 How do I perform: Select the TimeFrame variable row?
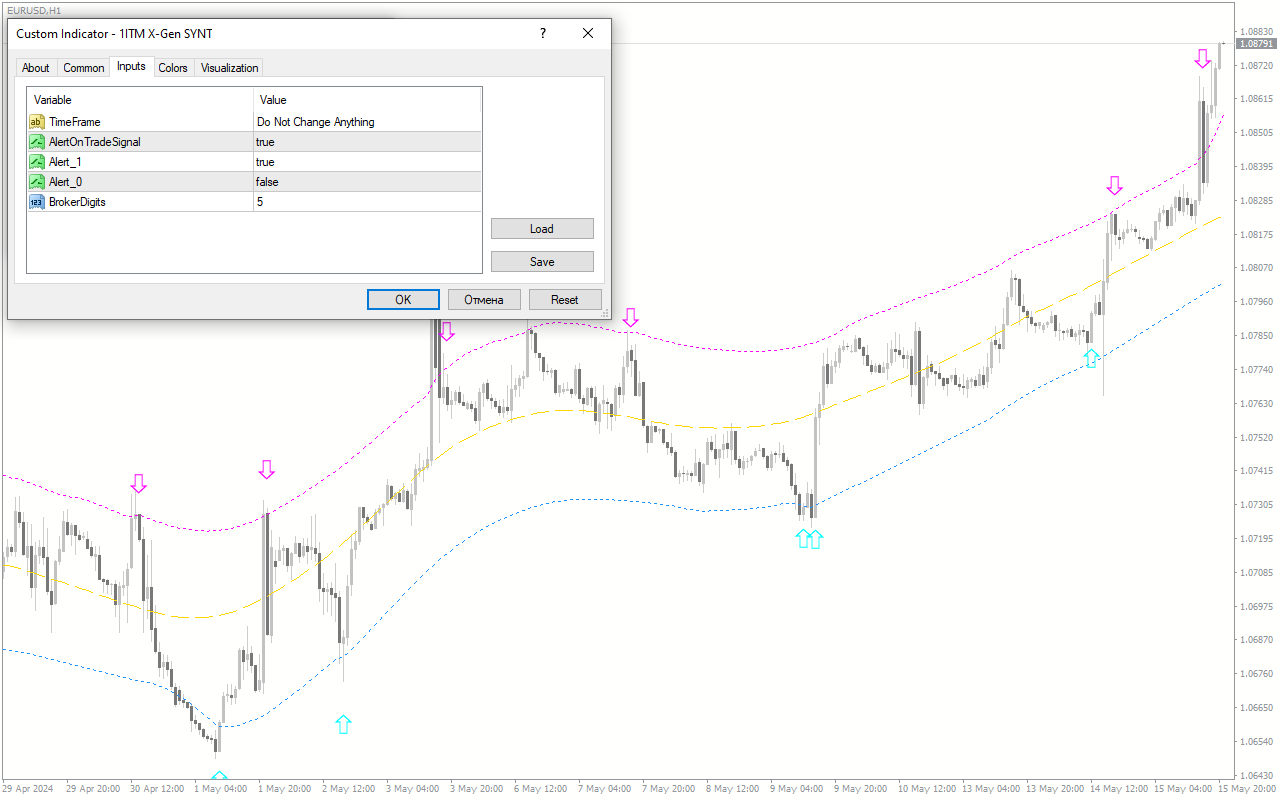pyautogui.click(x=254, y=122)
